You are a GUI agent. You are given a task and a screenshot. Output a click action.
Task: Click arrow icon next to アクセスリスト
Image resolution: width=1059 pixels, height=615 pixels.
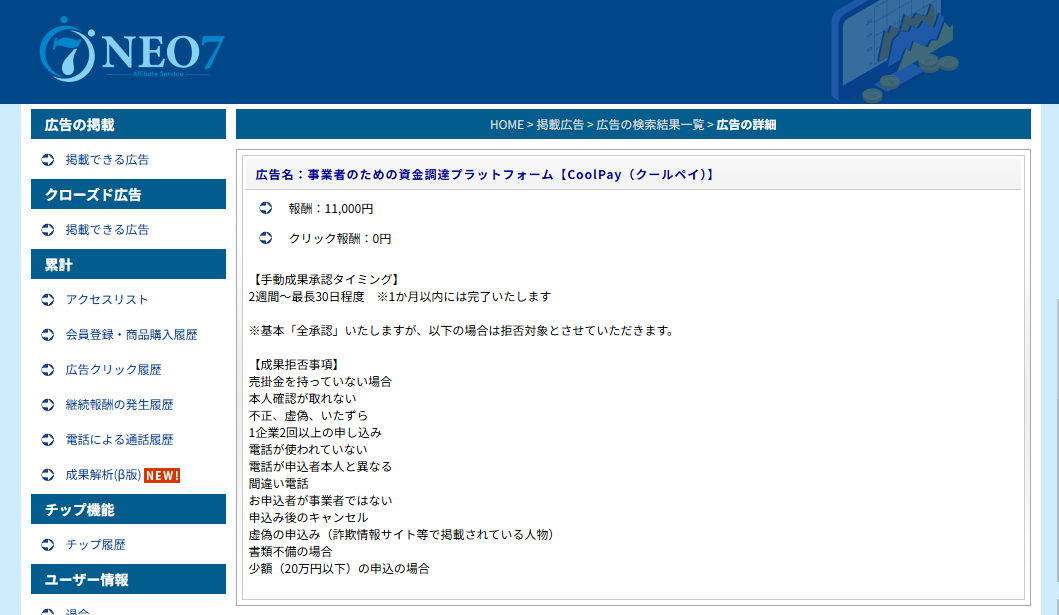(x=48, y=300)
